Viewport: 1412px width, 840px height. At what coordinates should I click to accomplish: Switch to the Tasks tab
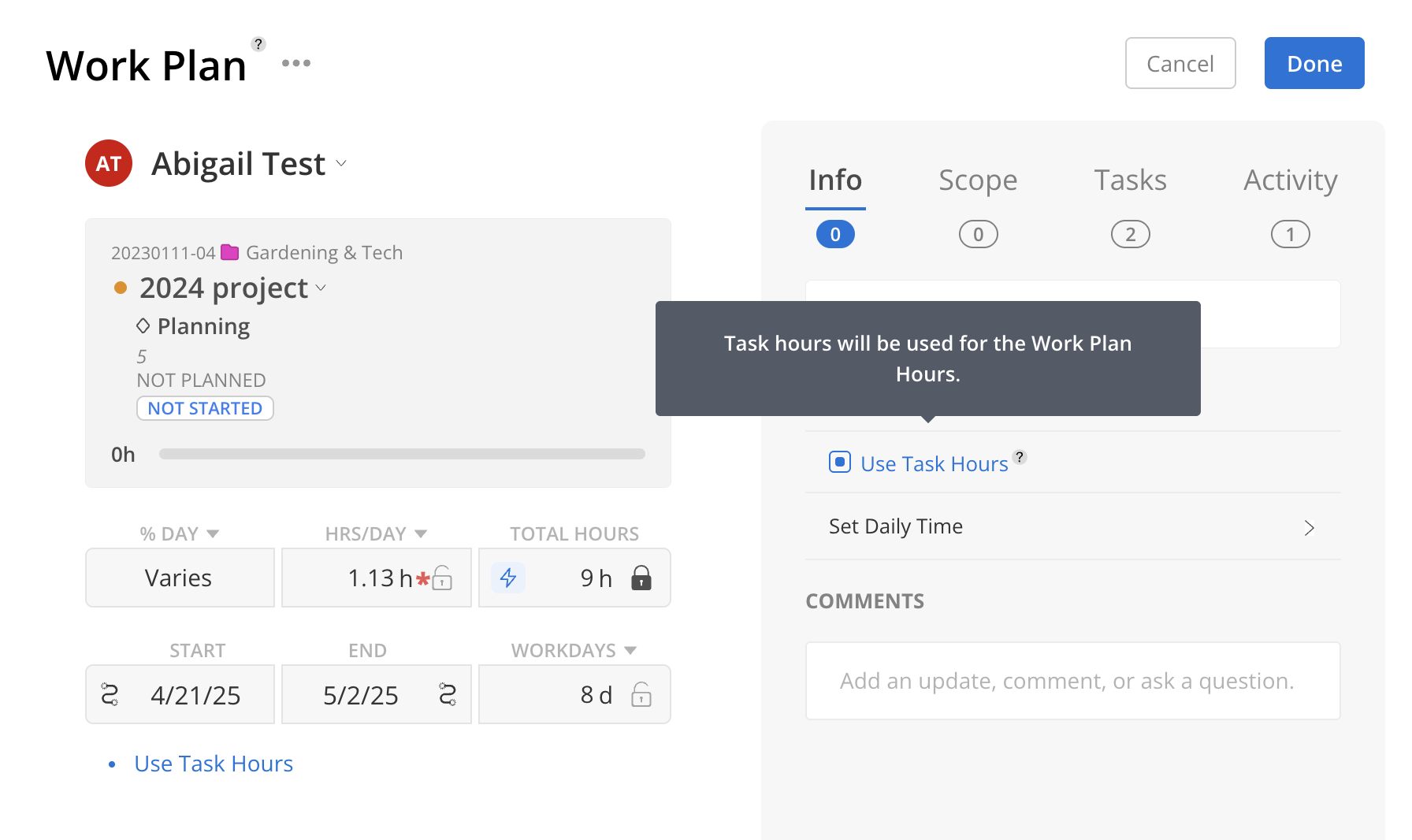pos(1130,180)
